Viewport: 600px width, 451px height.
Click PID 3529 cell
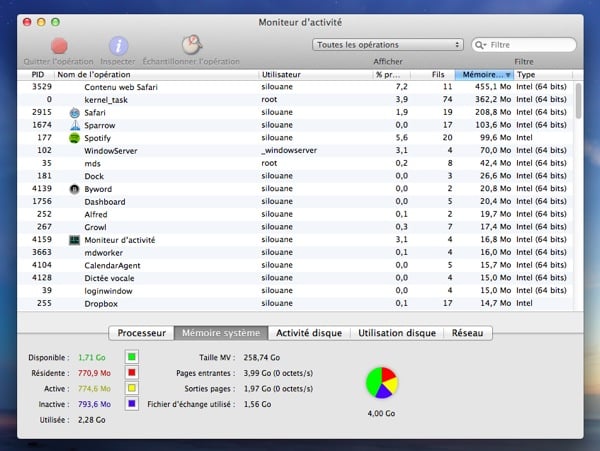coord(42,87)
